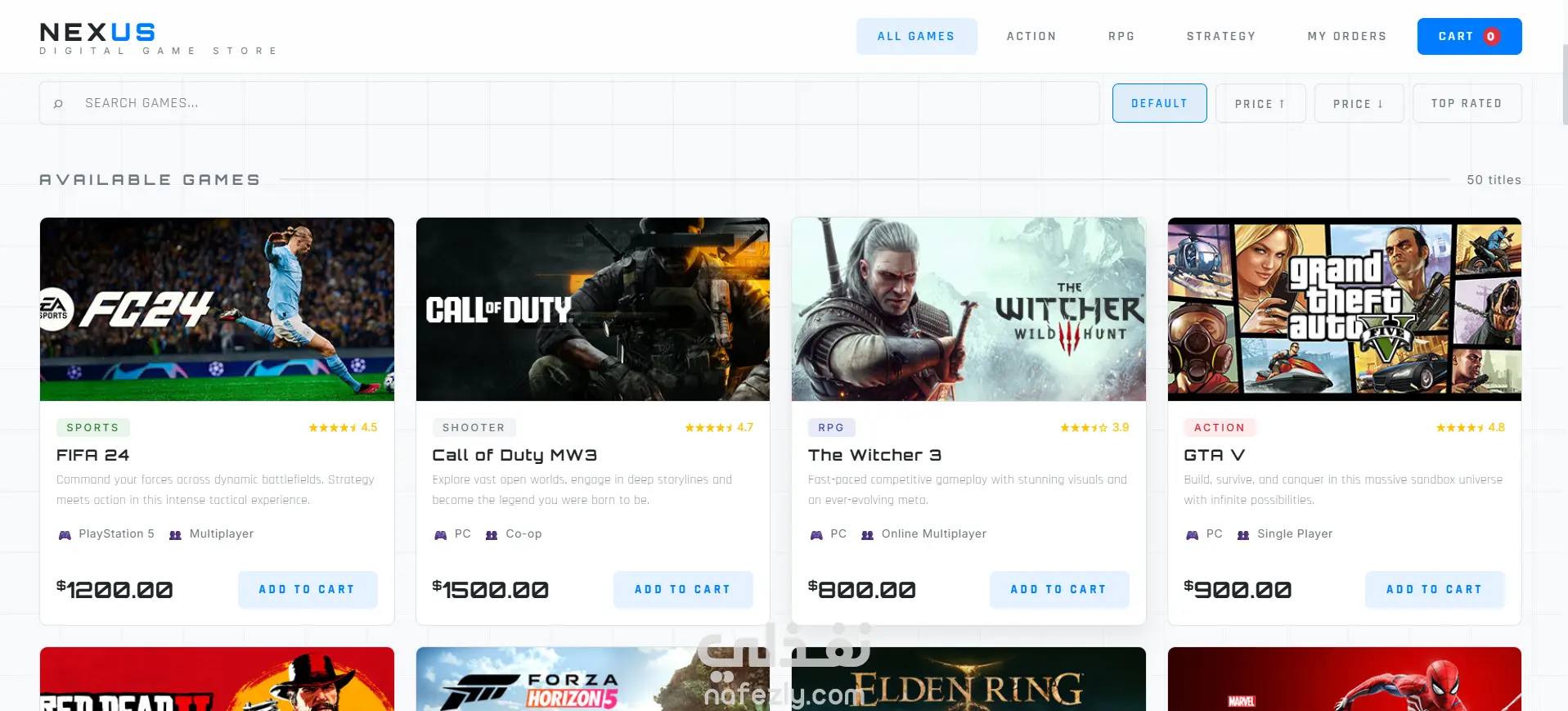Viewport: 1568px width, 711px height.
Task: Switch to the Action category
Action: (1031, 37)
